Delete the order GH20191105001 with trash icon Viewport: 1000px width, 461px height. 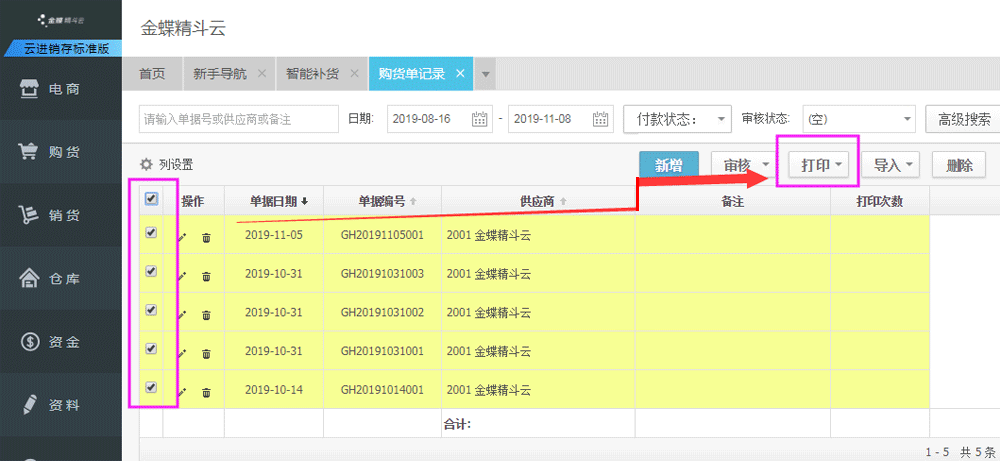207,238
